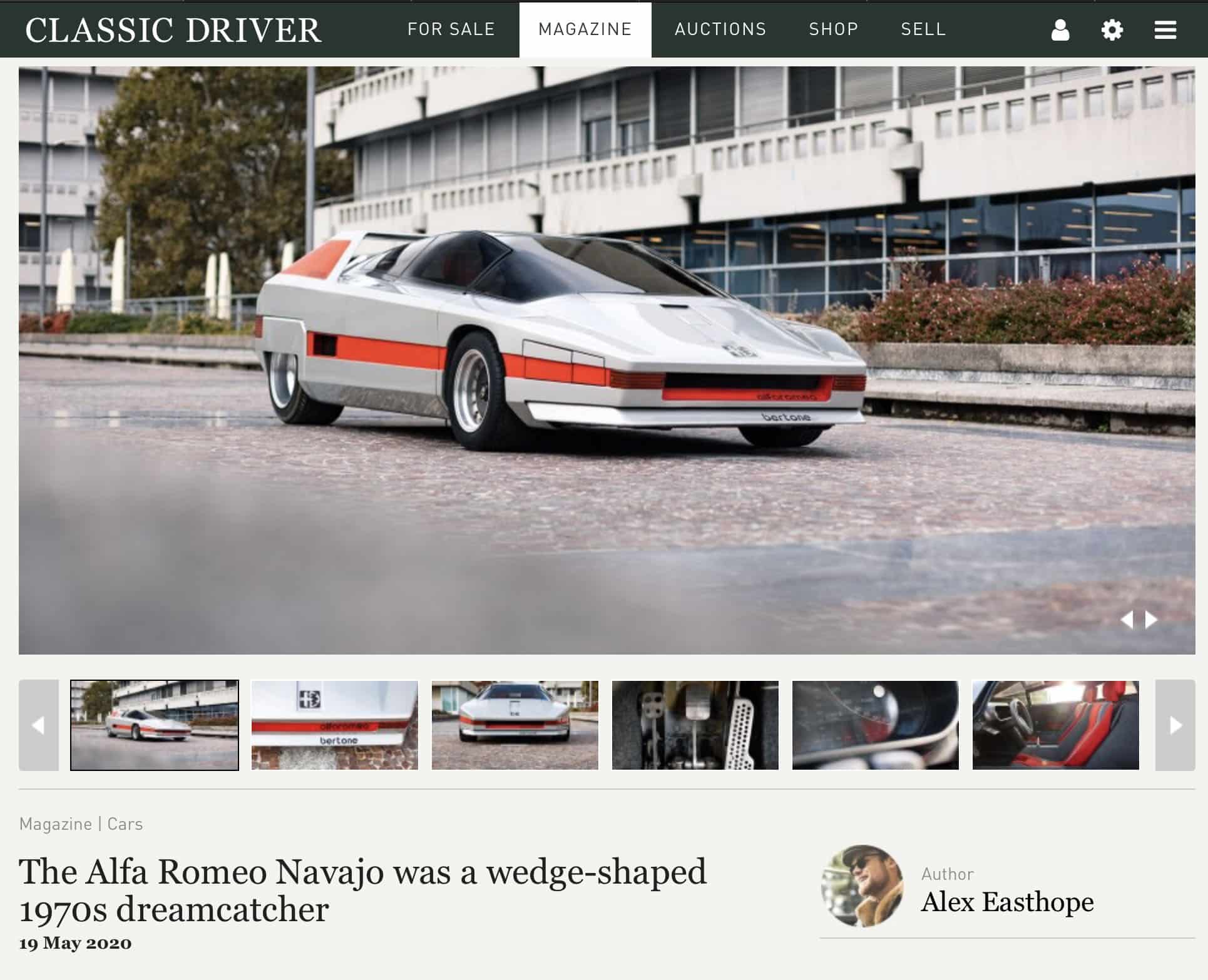The height and width of the screenshot is (980, 1208).
Task: Follow the Magazine breadcrumb link
Action: click(56, 824)
